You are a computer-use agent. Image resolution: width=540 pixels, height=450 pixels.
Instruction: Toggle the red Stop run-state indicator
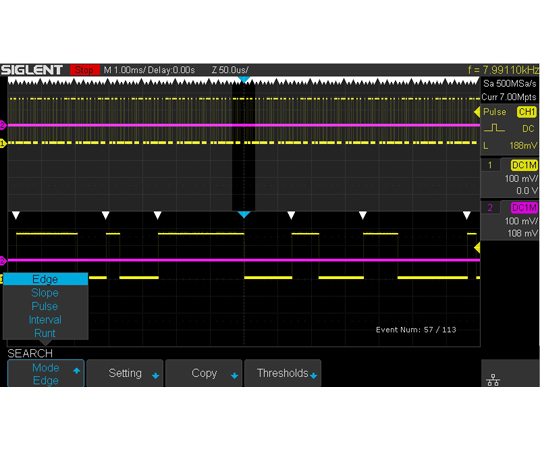(x=85, y=70)
